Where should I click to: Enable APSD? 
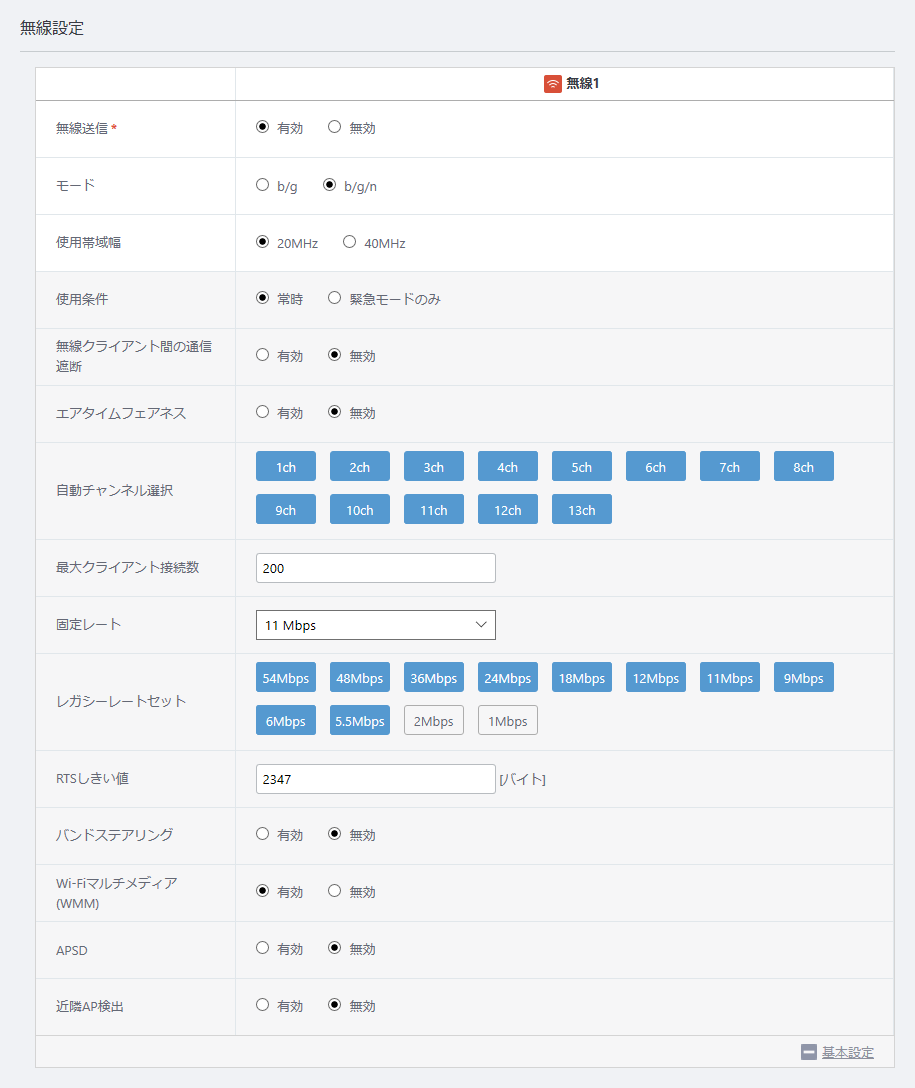tap(262, 947)
